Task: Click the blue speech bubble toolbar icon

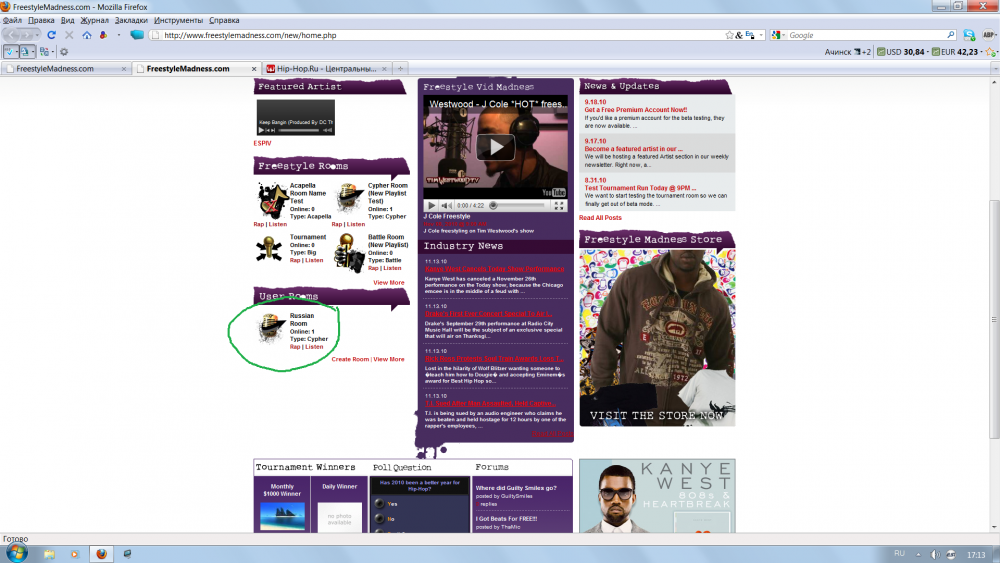Action: coord(136,35)
